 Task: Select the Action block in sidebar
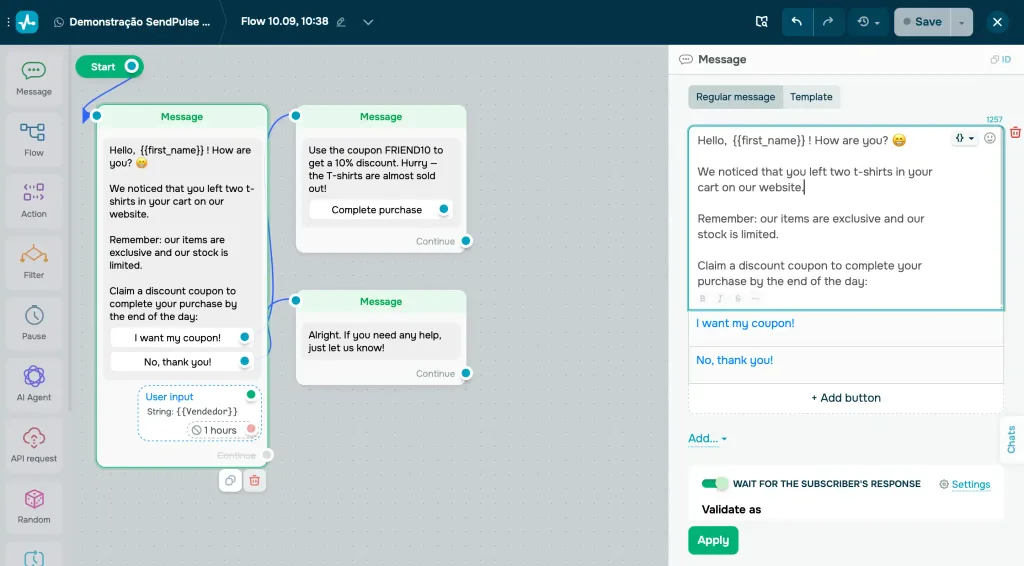[x=34, y=201]
